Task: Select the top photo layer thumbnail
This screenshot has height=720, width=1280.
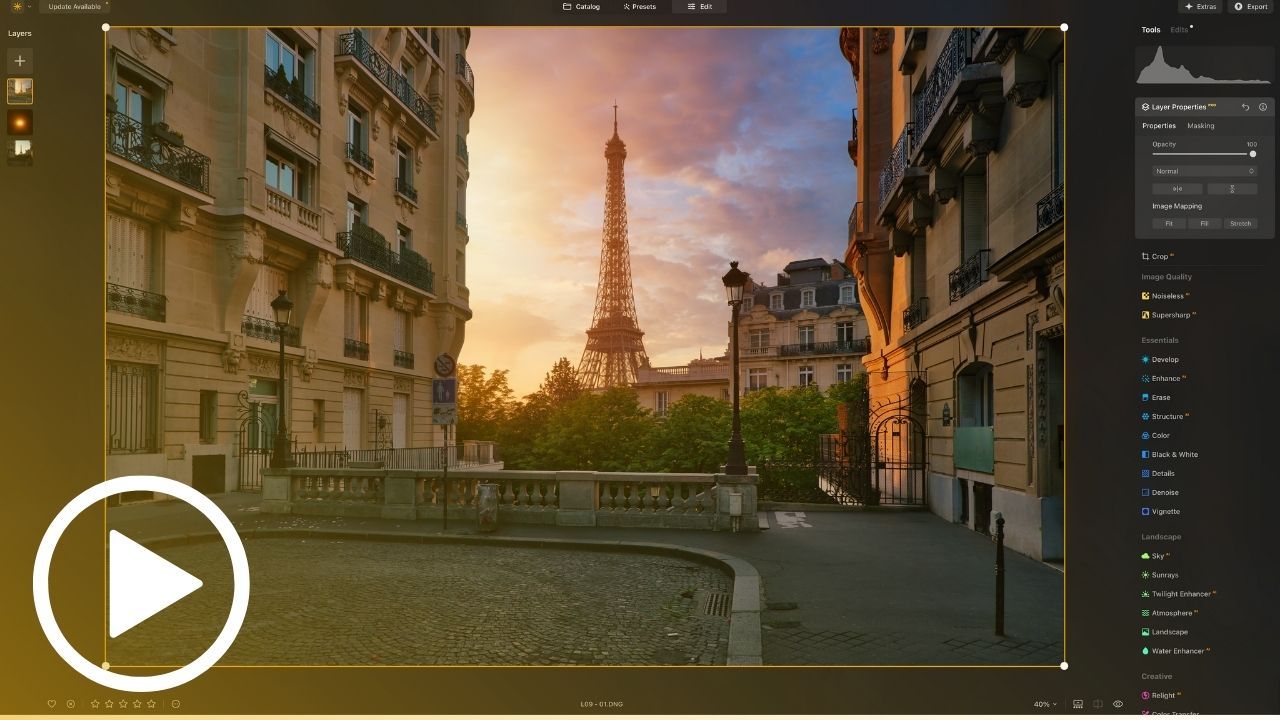Action: click(x=20, y=91)
